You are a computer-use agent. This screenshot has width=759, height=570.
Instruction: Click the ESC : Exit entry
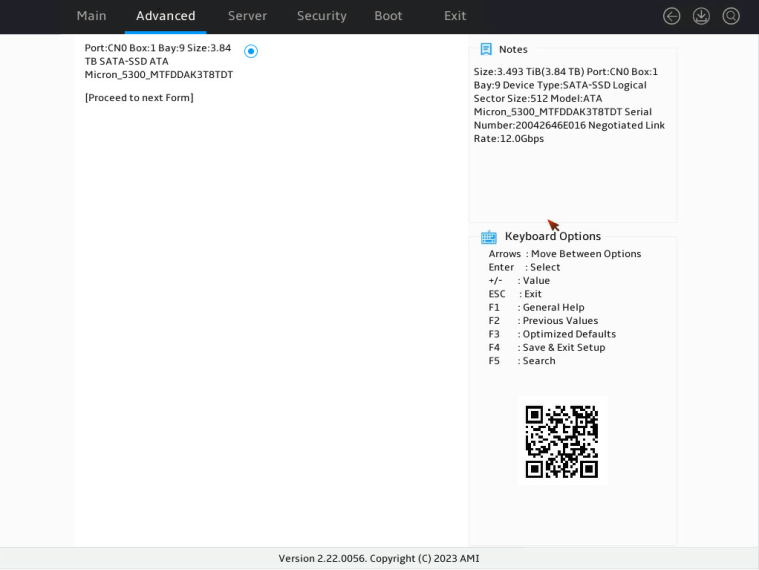(x=515, y=294)
